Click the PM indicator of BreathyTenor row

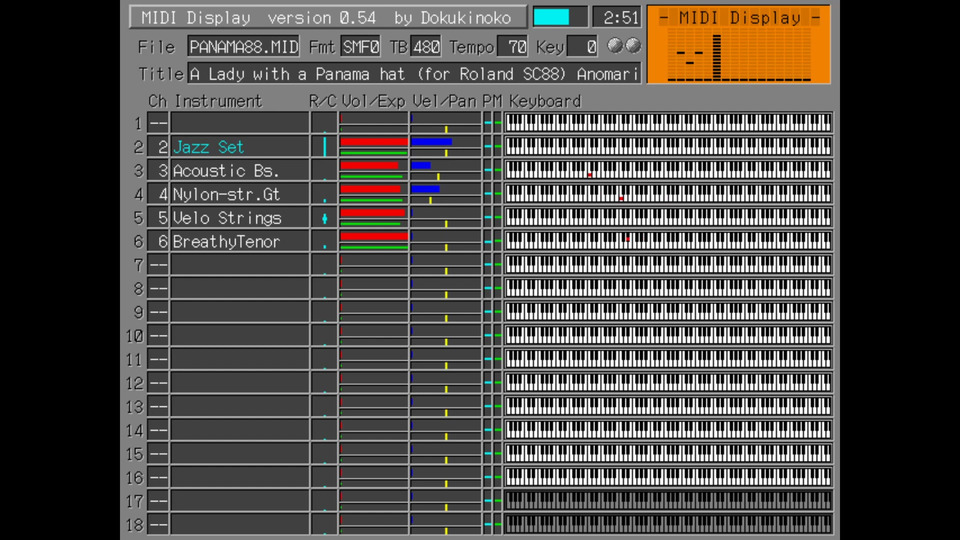click(x=493, y=241)
